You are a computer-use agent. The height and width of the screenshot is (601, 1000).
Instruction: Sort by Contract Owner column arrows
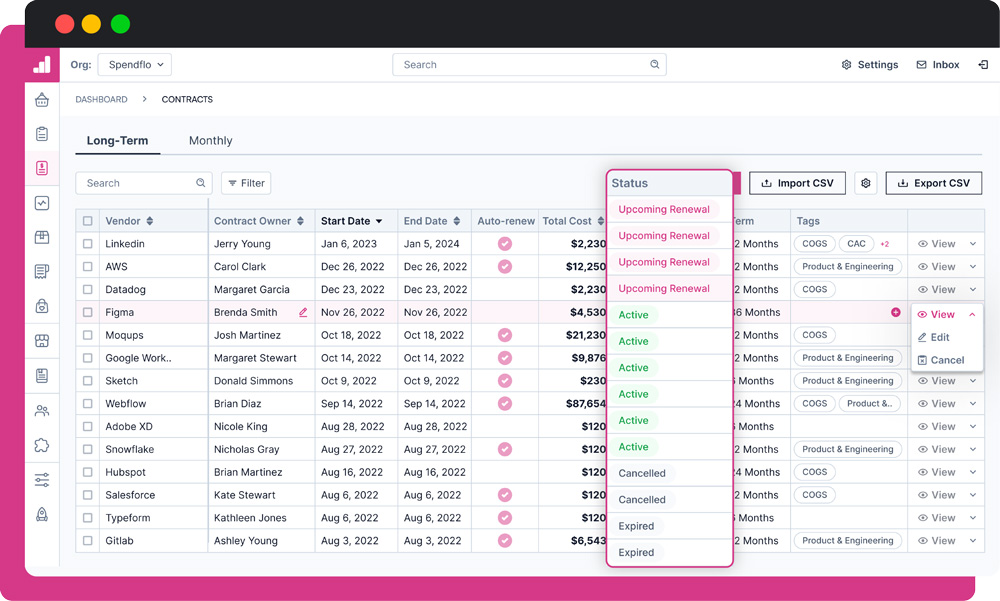click(300, 221)
